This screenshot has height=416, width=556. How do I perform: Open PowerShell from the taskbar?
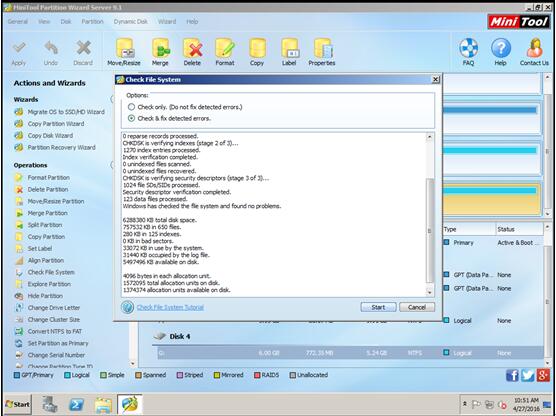pos(77,404)
